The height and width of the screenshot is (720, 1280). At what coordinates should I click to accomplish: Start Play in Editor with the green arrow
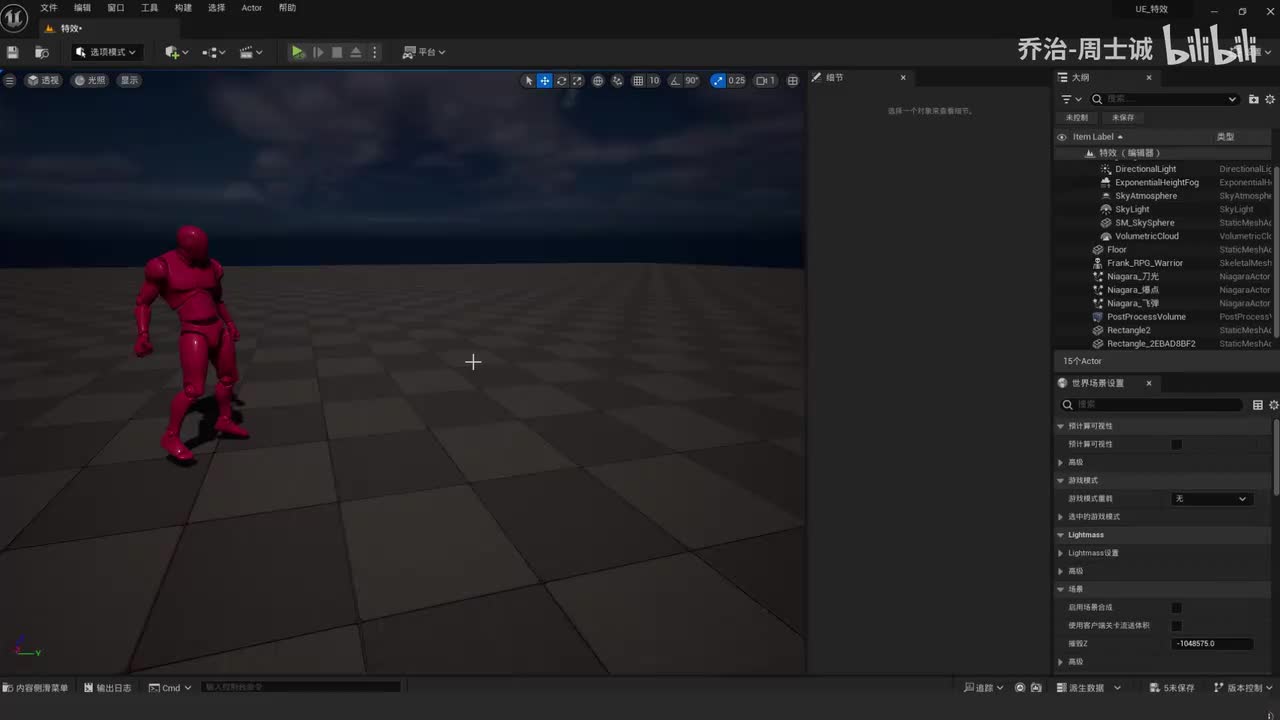coord(297,52)
